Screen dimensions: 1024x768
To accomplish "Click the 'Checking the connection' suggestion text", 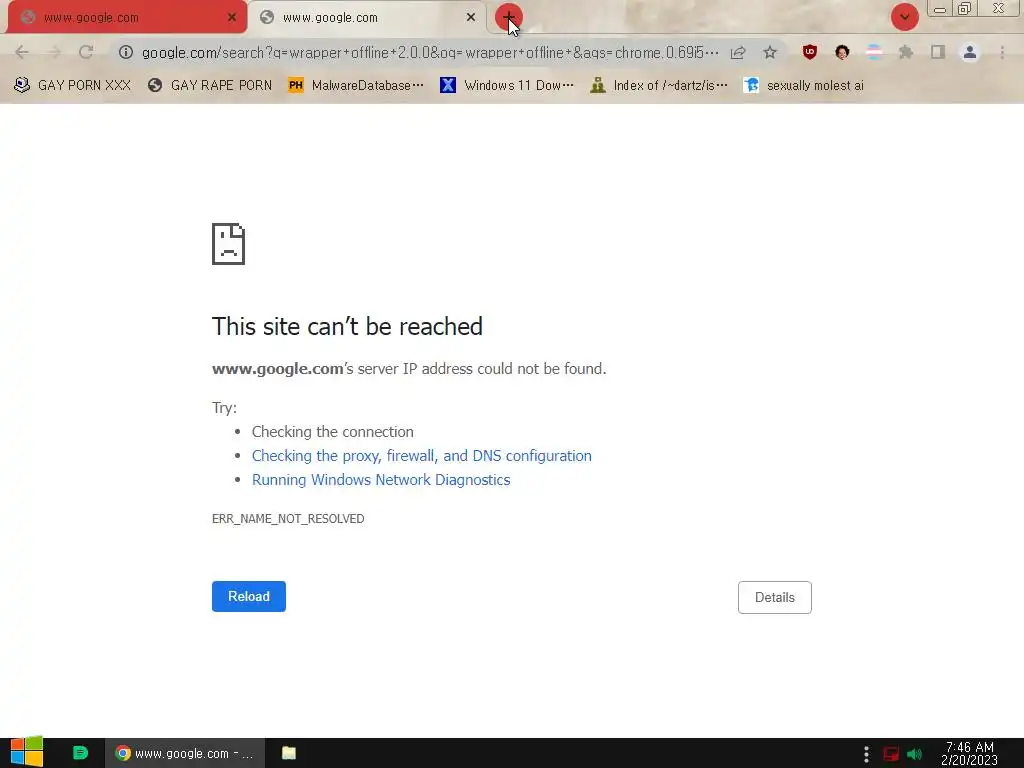I will tap(332, 432).
